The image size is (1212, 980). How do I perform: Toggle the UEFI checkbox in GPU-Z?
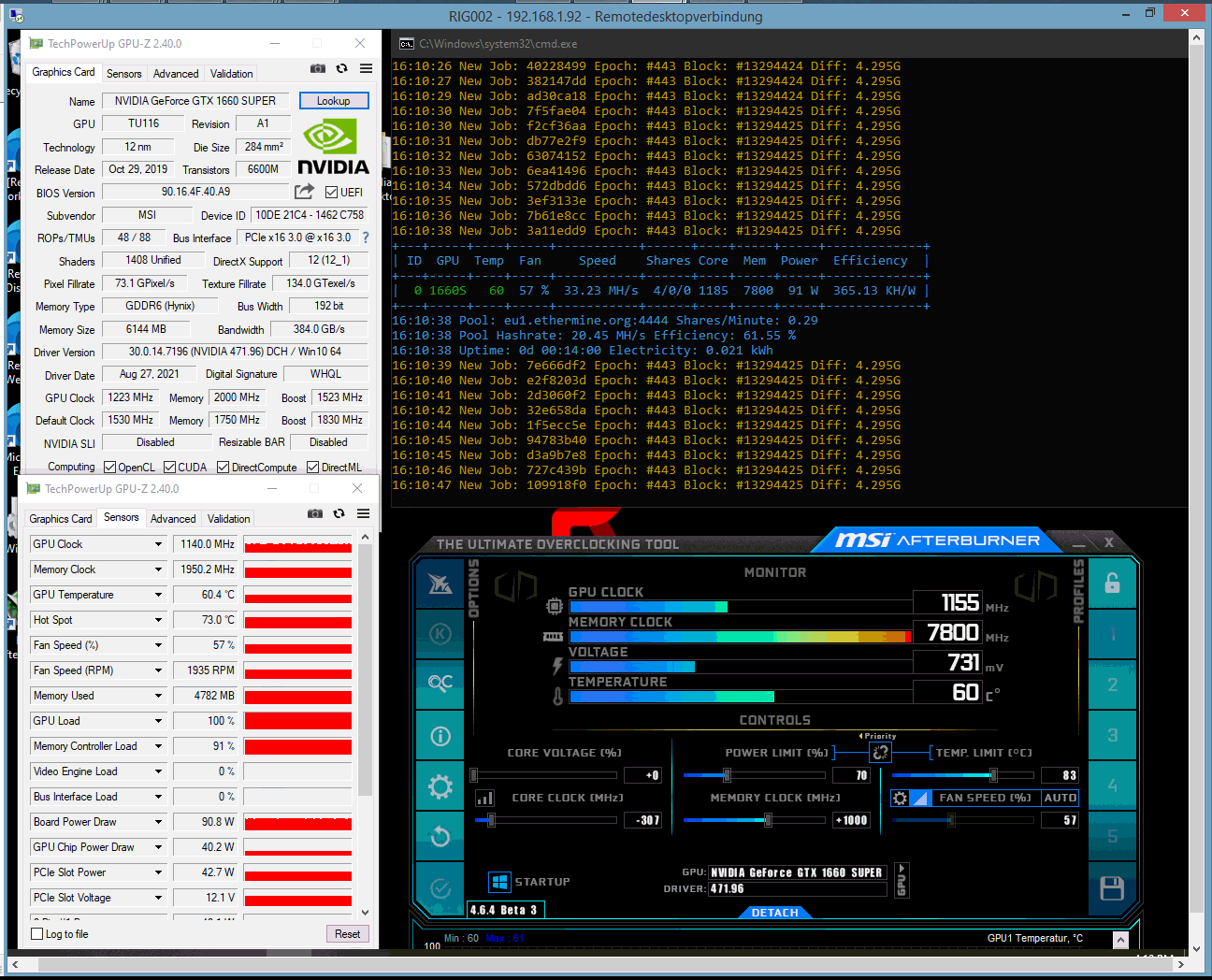coord(331,193)
